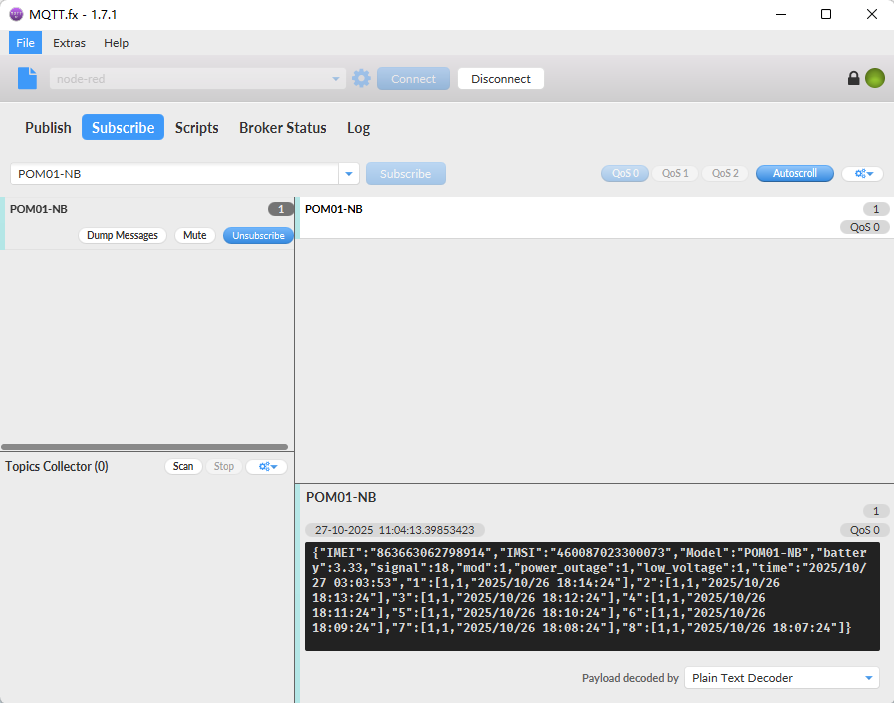Click the POM01-NB subscription entry in left list
The image size is (894, 703).
(x=148, y=224)
